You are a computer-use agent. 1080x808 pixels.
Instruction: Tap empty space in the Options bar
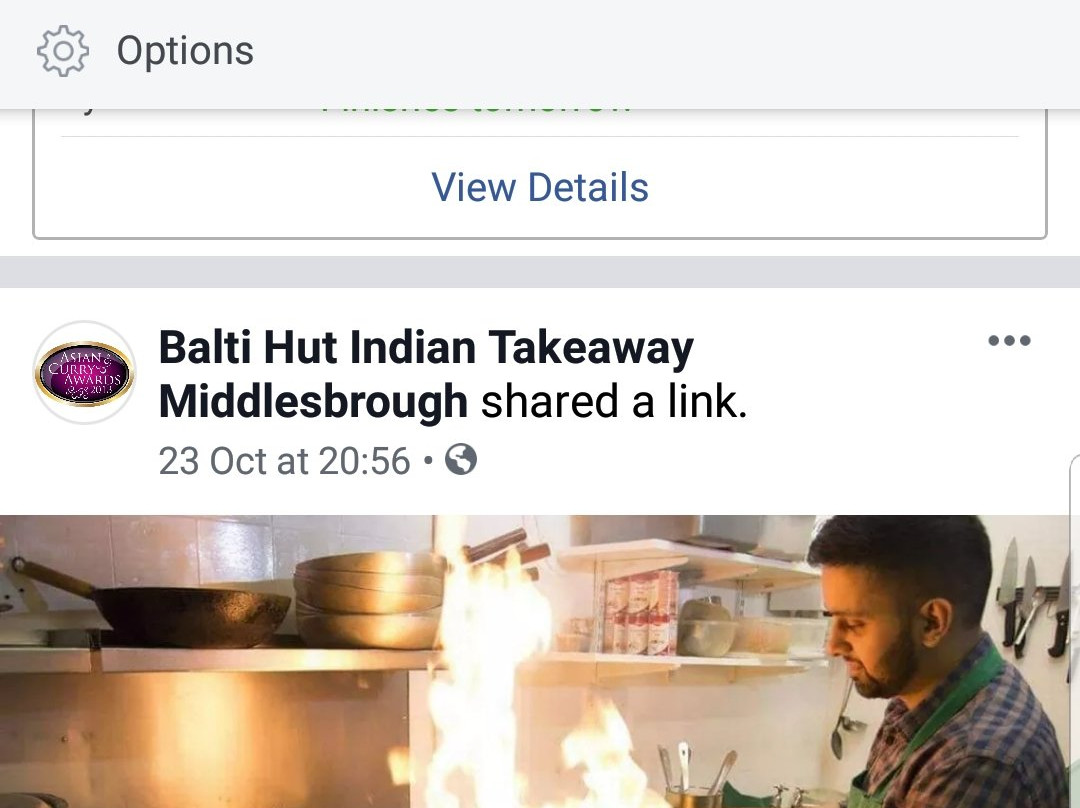[661, 52]
